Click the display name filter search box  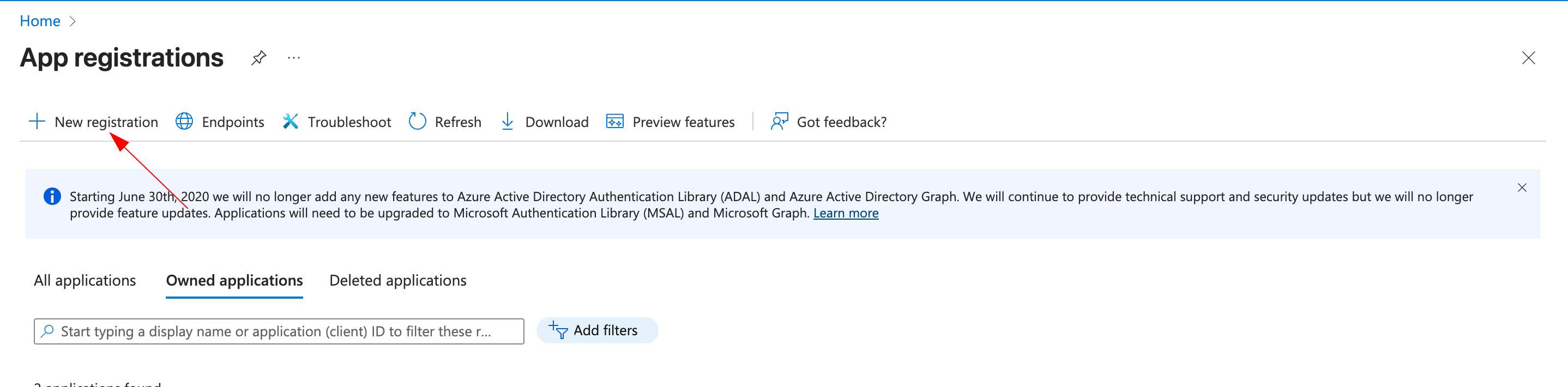(x=279, y=331)
